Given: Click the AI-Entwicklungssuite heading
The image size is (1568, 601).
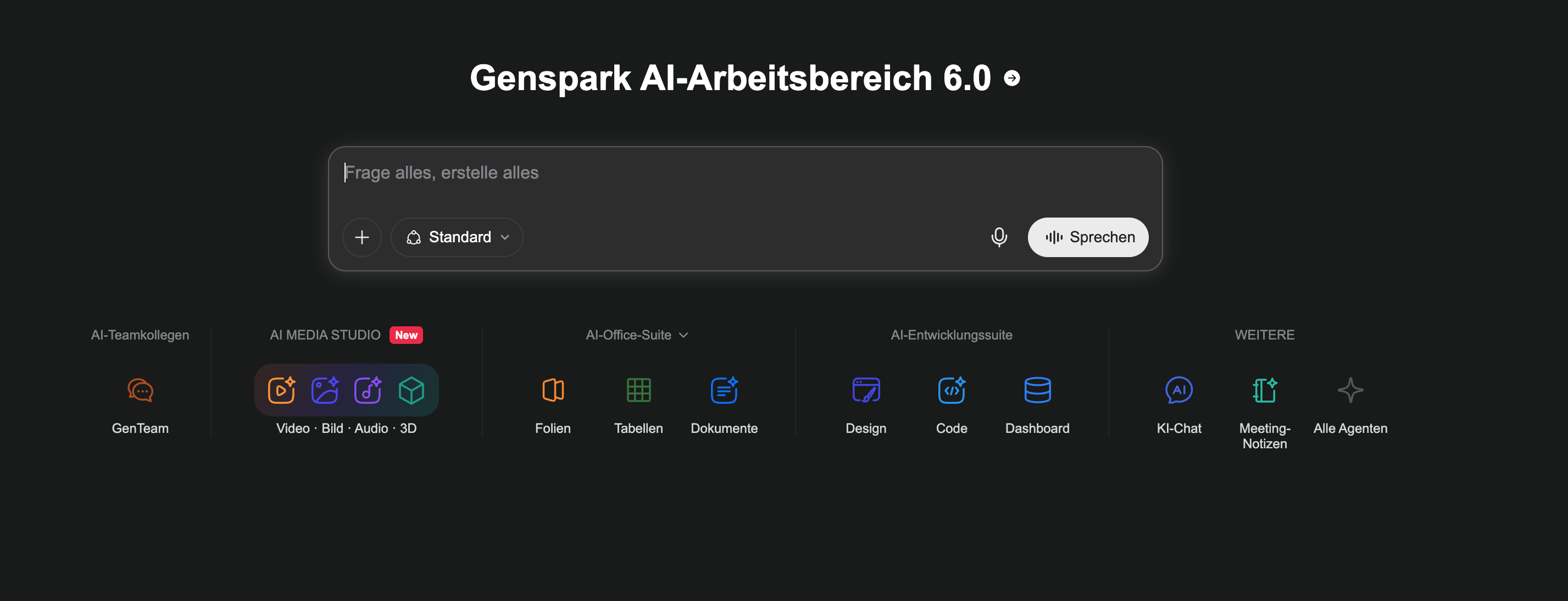Looking at the screenshot, I should tap(952, 335).
